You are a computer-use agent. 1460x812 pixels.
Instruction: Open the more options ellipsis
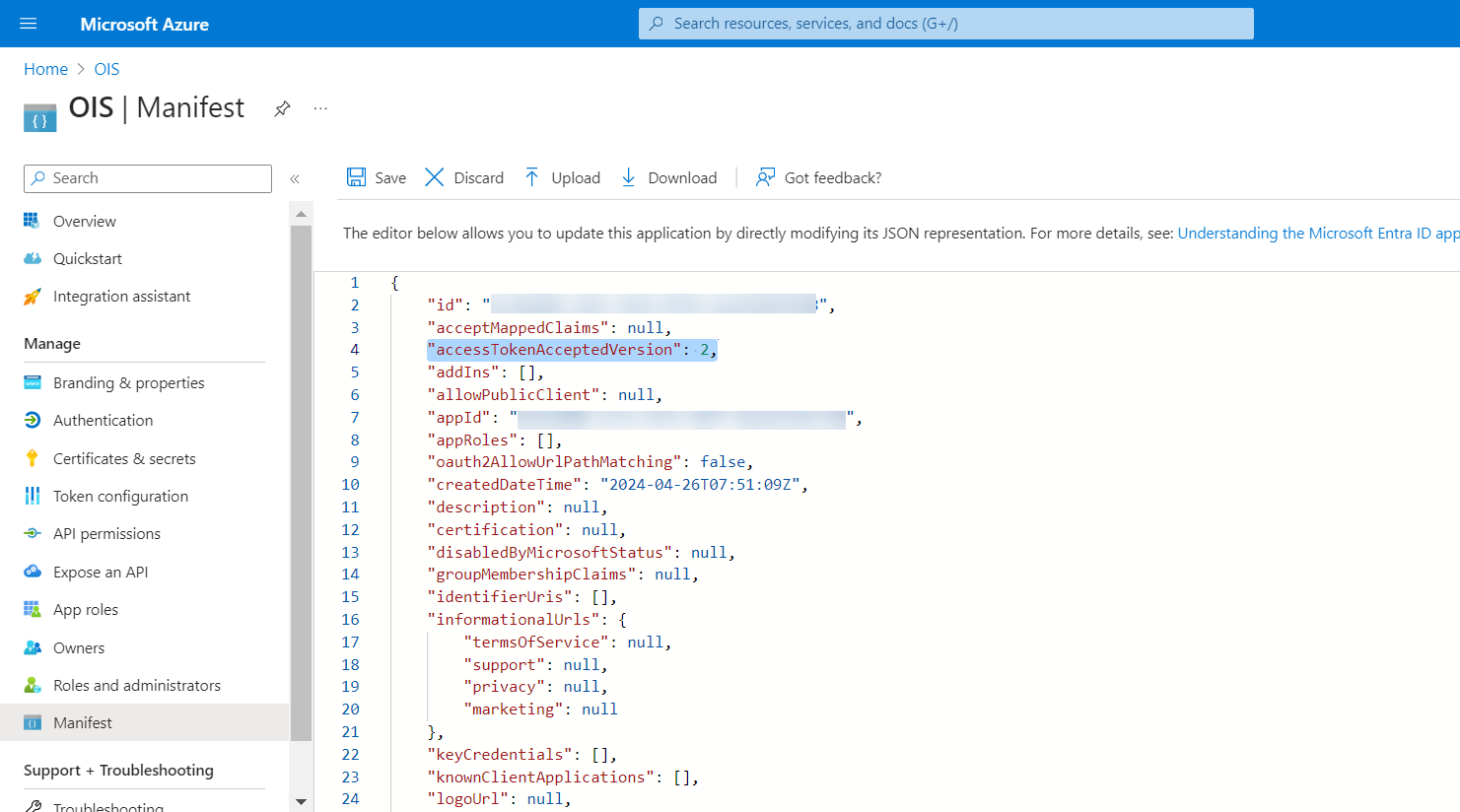pyautogui.click(x=320, y=108)
